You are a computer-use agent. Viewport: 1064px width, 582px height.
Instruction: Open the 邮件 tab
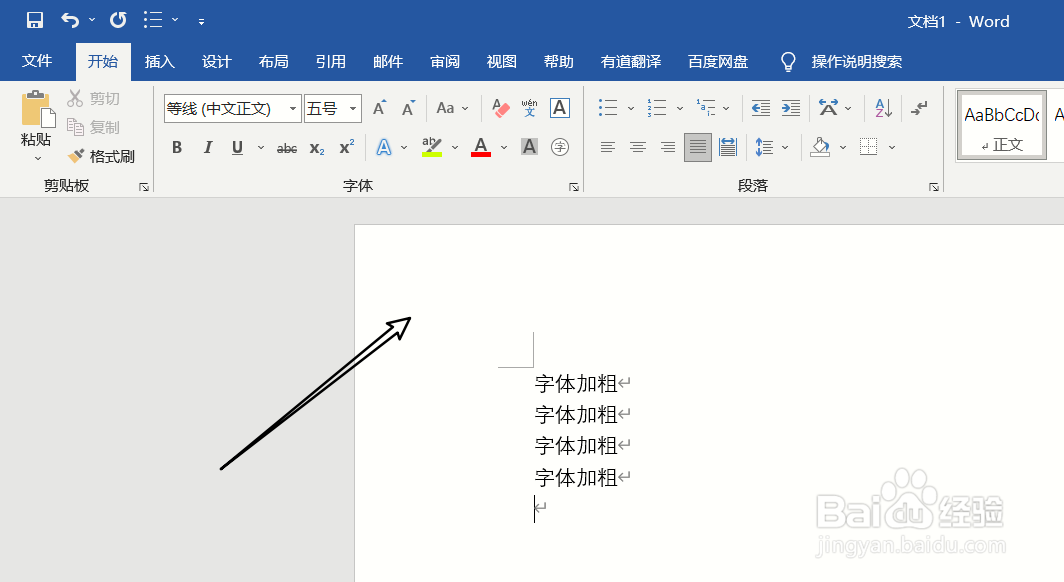pyautogui.click(x=387, y=62)
